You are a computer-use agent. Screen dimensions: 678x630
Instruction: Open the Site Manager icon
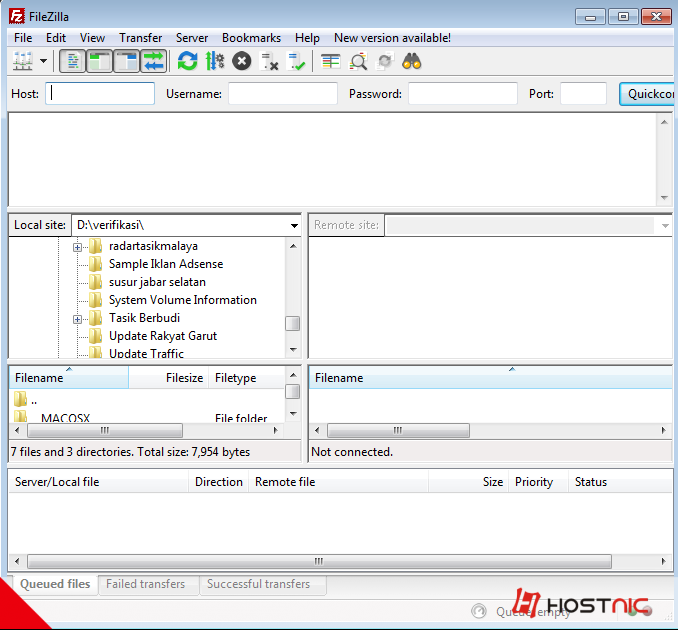22,61
